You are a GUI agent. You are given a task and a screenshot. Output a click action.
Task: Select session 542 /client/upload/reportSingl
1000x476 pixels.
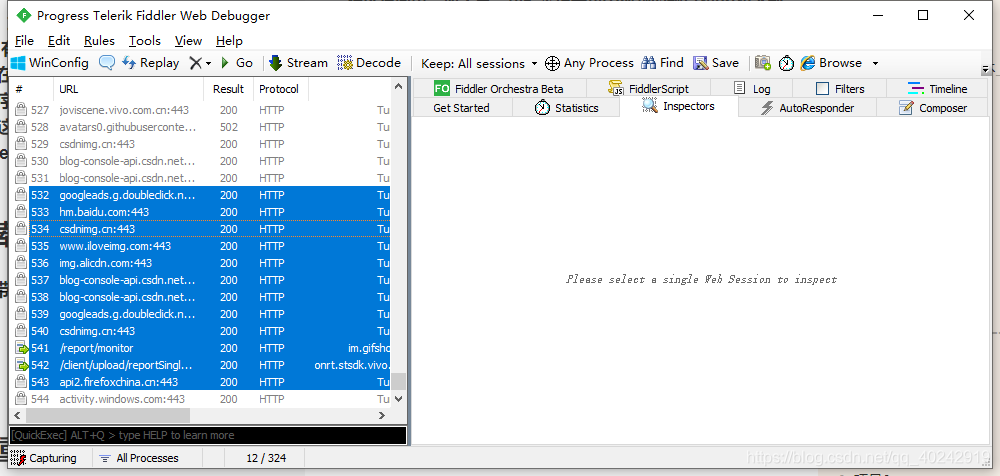tap(201, 365)
